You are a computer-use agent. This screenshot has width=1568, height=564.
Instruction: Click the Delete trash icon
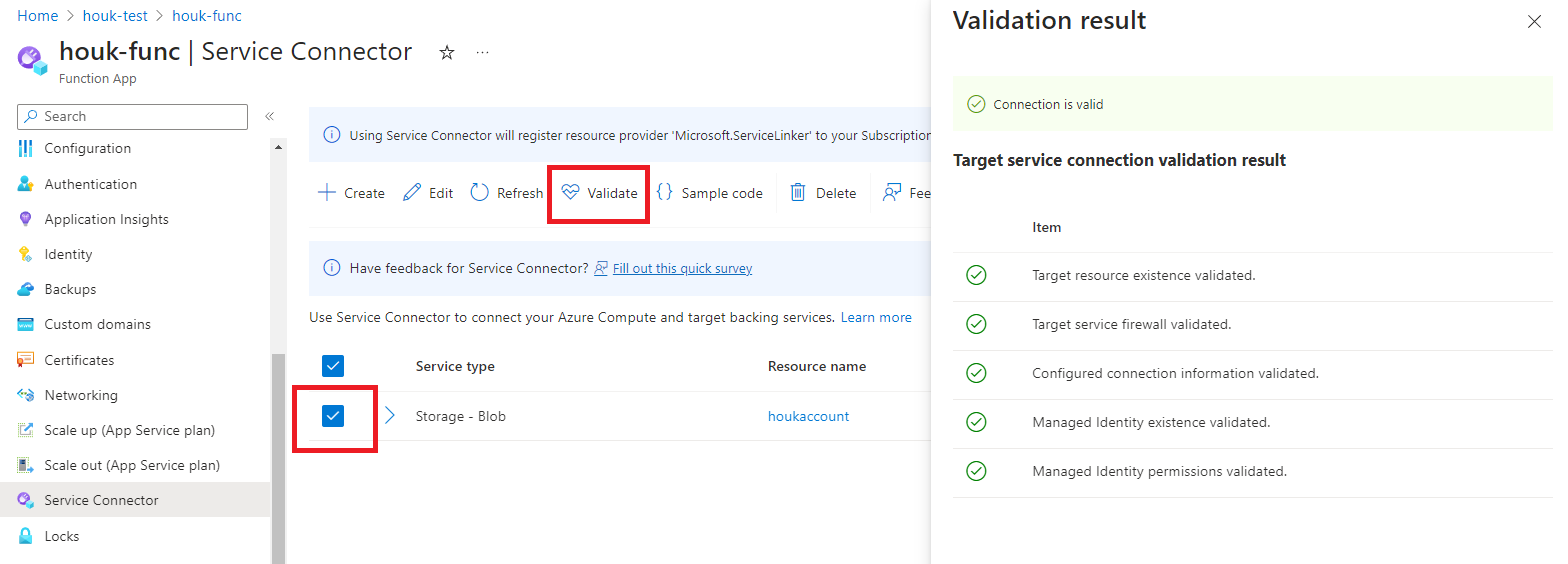(798, 193)
